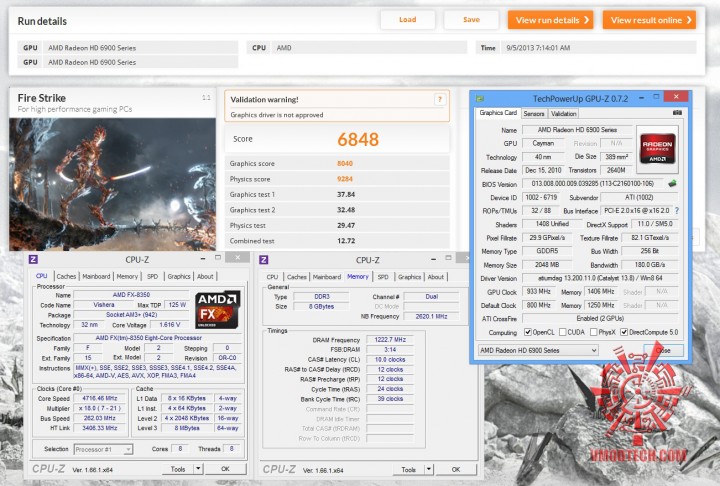This screenshot has width=720, height=486.
Task: Click the Load button in Run details
Action: coord(408,20)
